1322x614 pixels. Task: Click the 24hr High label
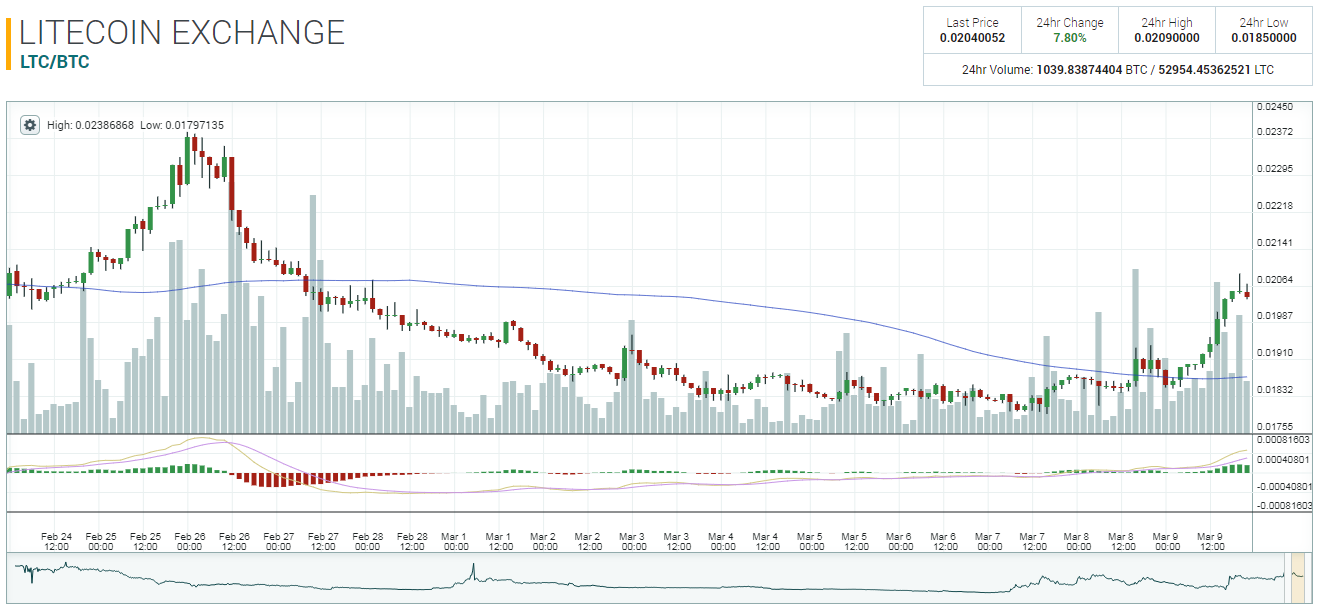click(1167, 23)
